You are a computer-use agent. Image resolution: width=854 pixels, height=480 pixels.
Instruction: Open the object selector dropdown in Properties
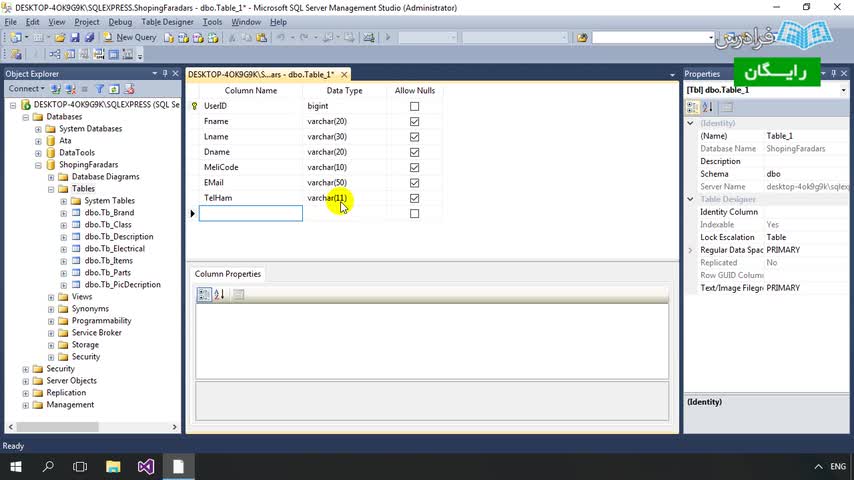coord(843,90)
